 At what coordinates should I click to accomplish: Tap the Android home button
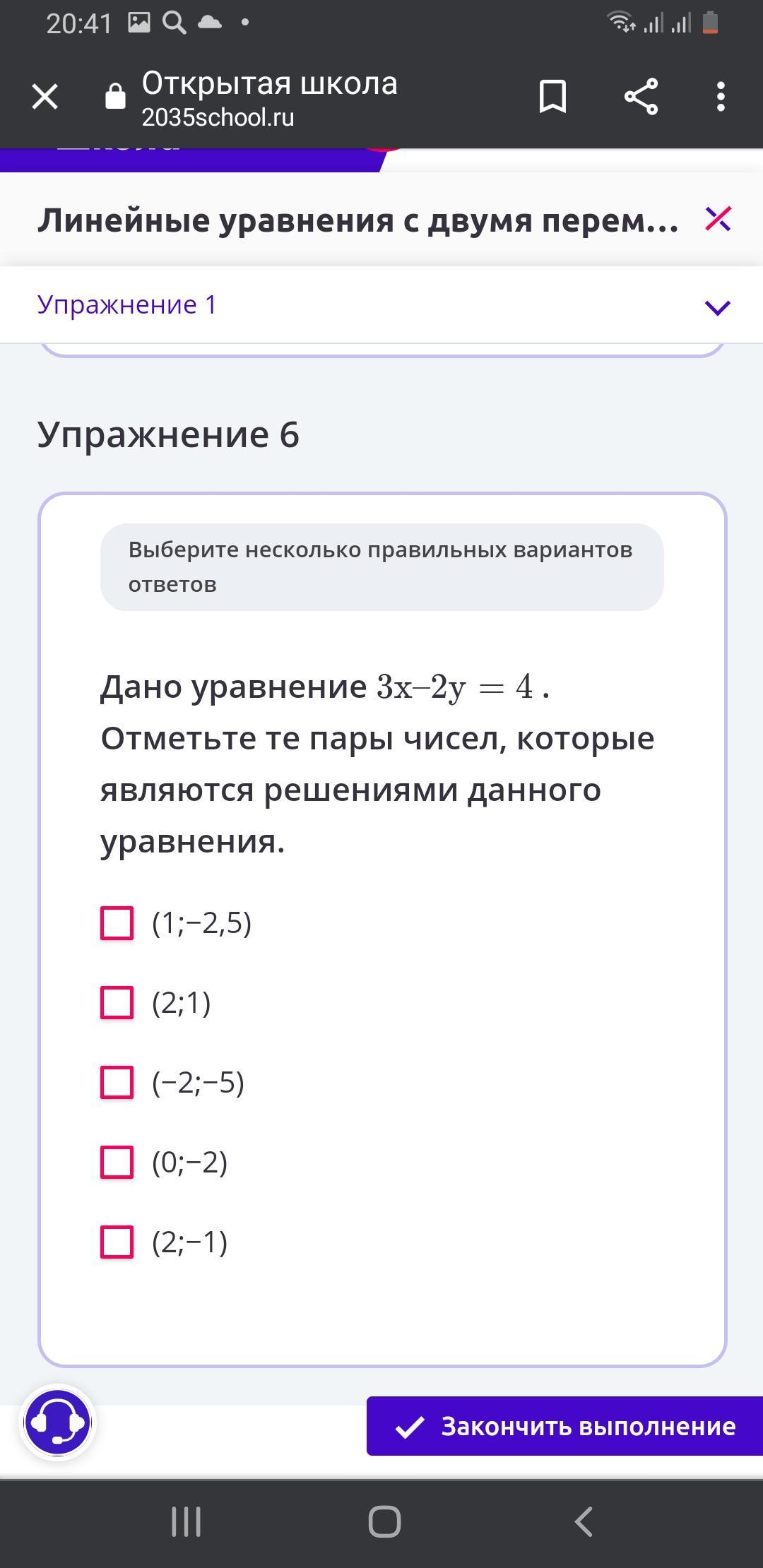384,1521
